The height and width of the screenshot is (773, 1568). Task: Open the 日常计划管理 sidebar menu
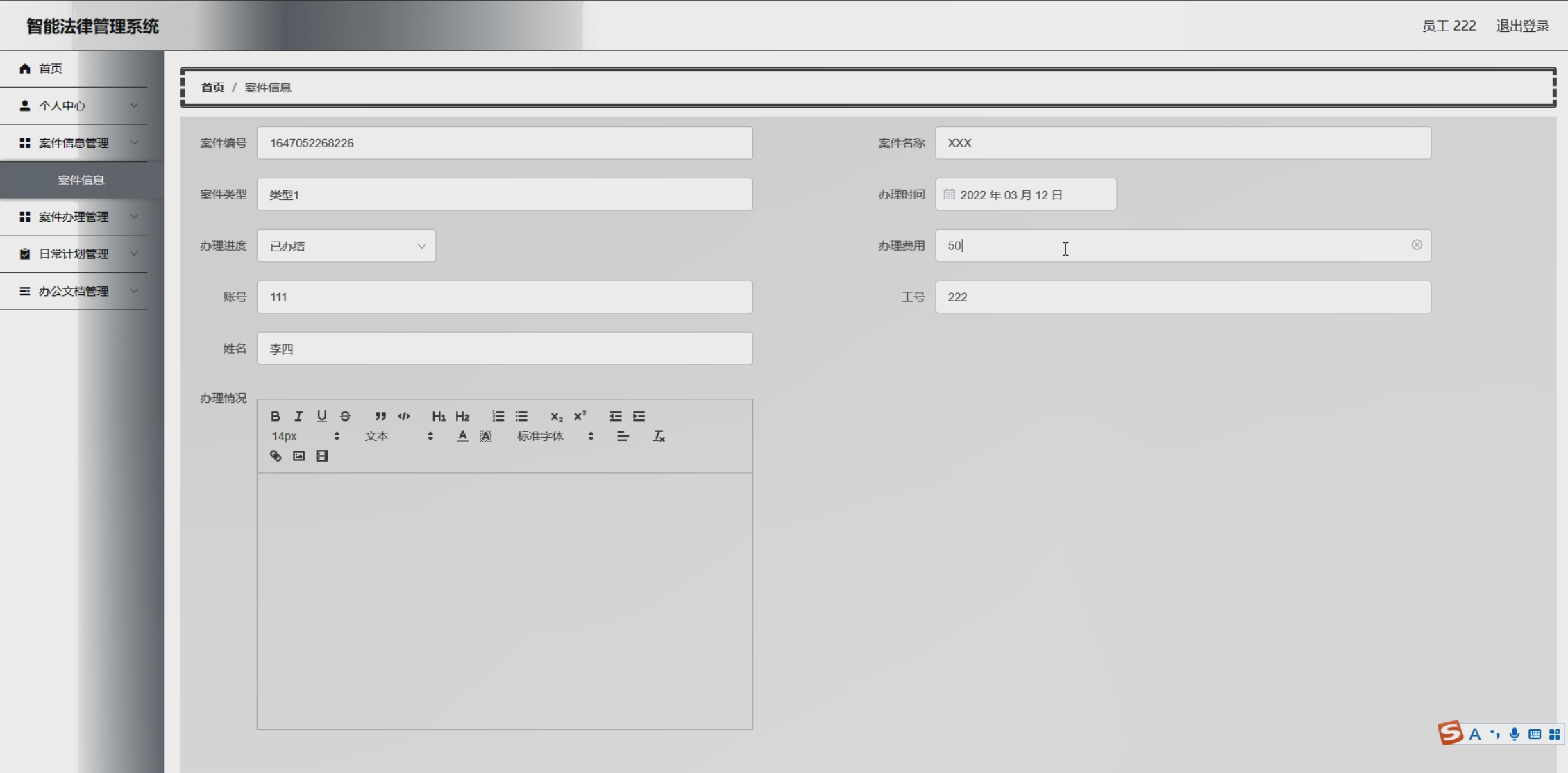pyautogui.click(x=74, y=254)
